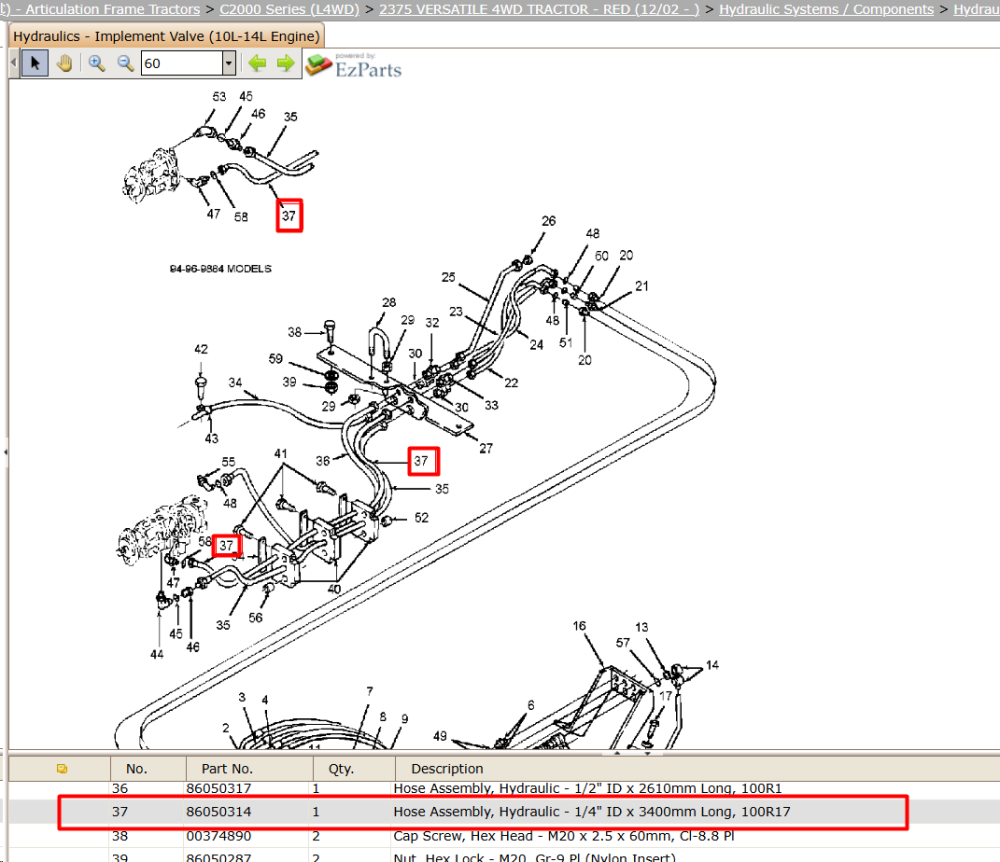Sort by the Qty. column header

pyautogui.click(x=341, y=768)
